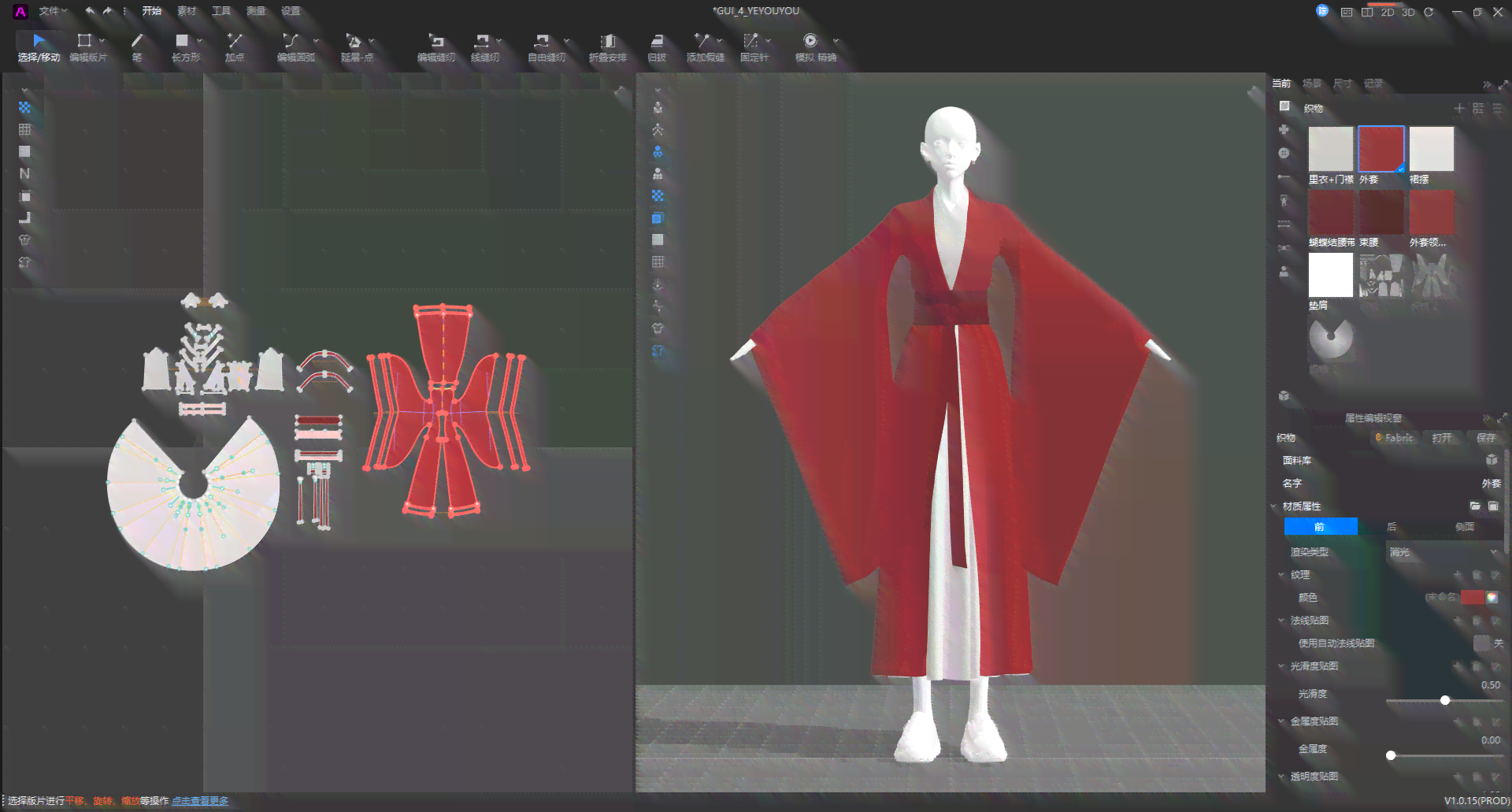Click the red 颜色 color swatch
Viewport: 1512px width, 812px height.
pyautogui.click(x=1472, y=598)
